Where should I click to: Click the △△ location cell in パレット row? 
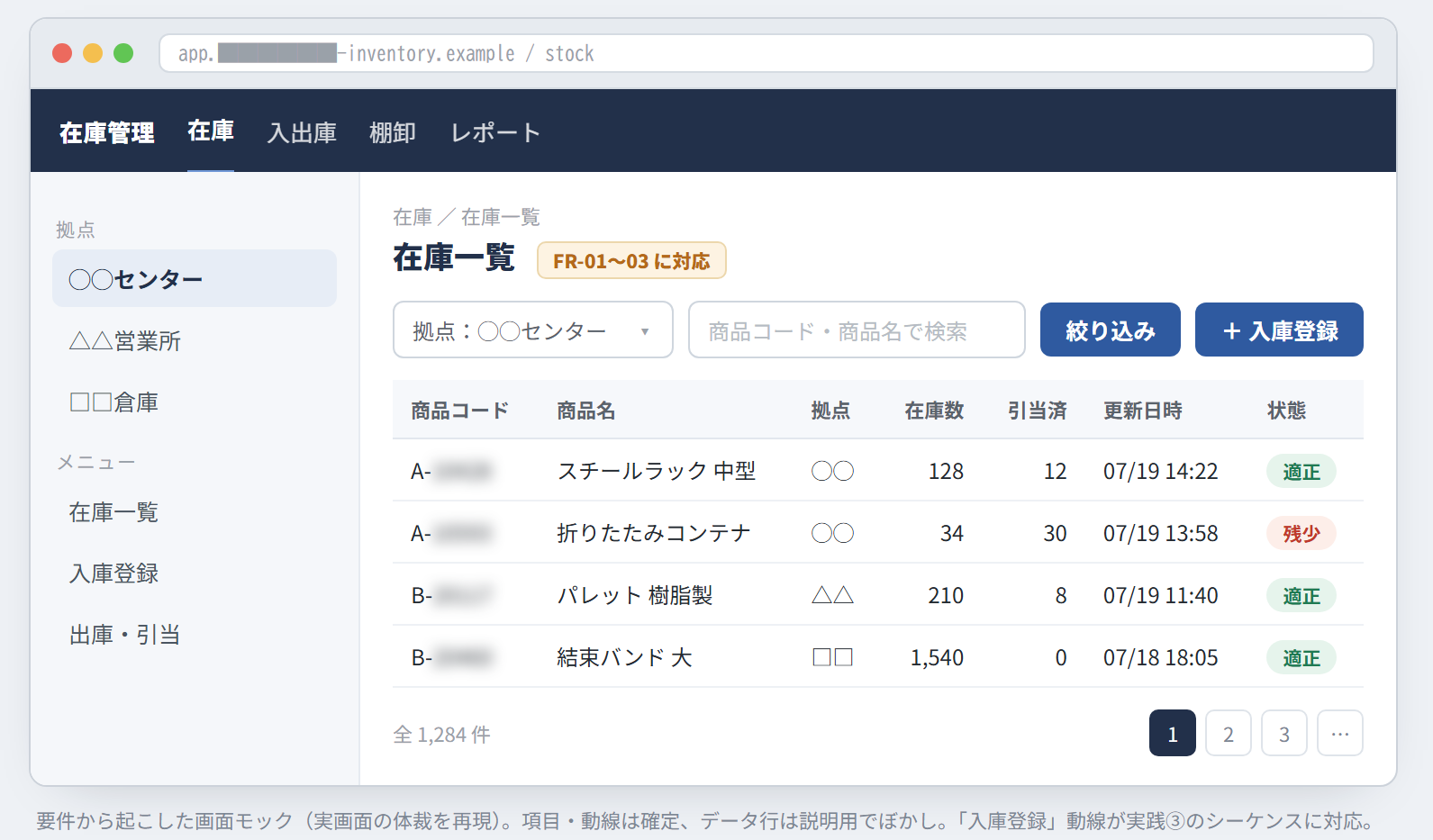tap(832, 595)
